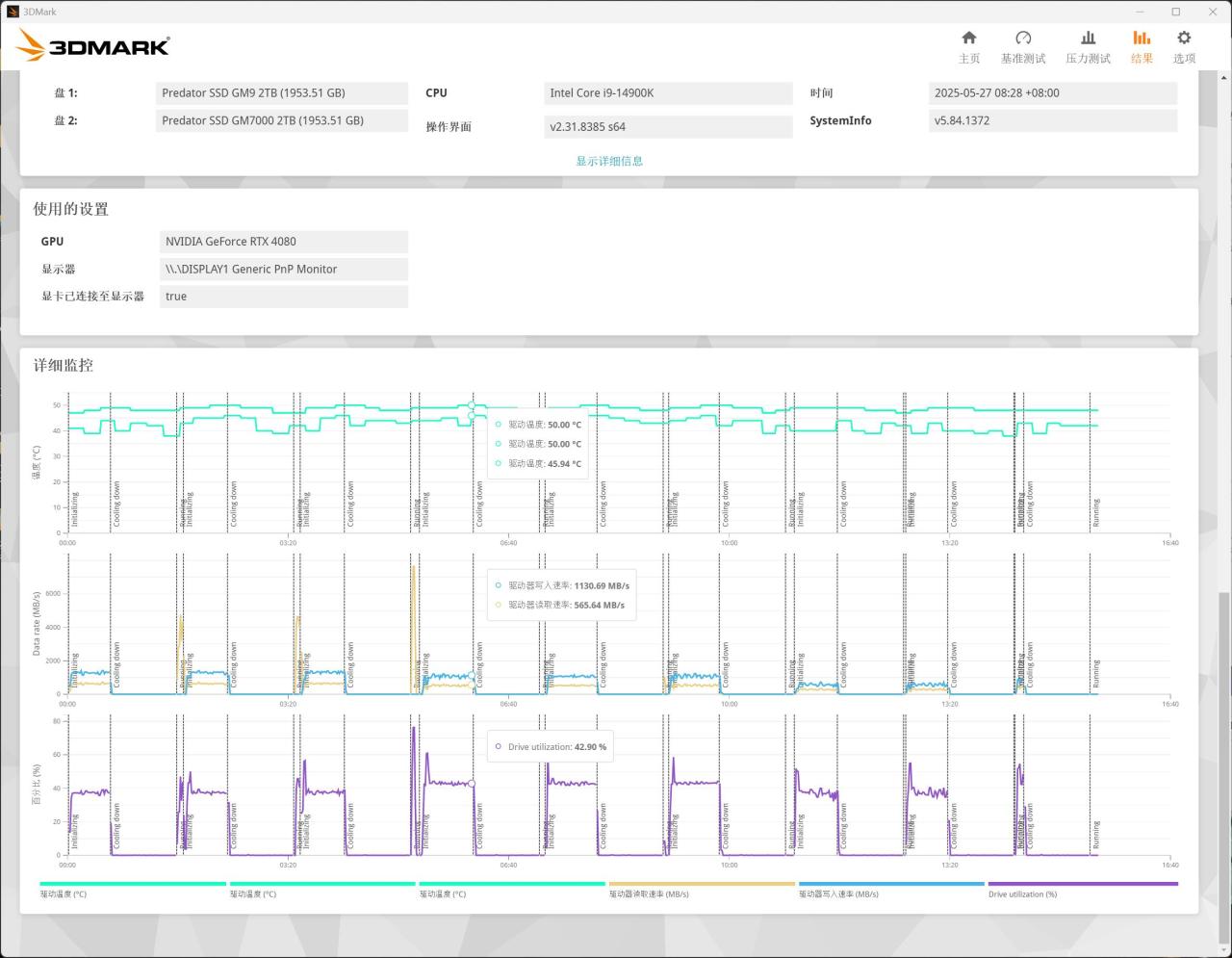Click the 盘 1: label
The image size is (1232, 958).
tap(65, 93)
